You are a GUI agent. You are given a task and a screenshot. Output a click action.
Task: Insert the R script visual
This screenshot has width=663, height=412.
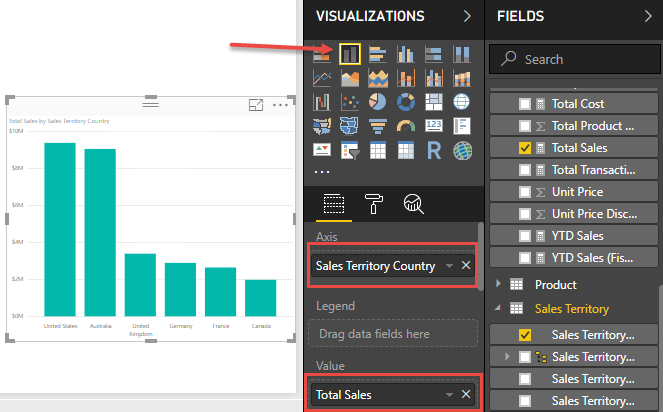[x=434, y=150]
